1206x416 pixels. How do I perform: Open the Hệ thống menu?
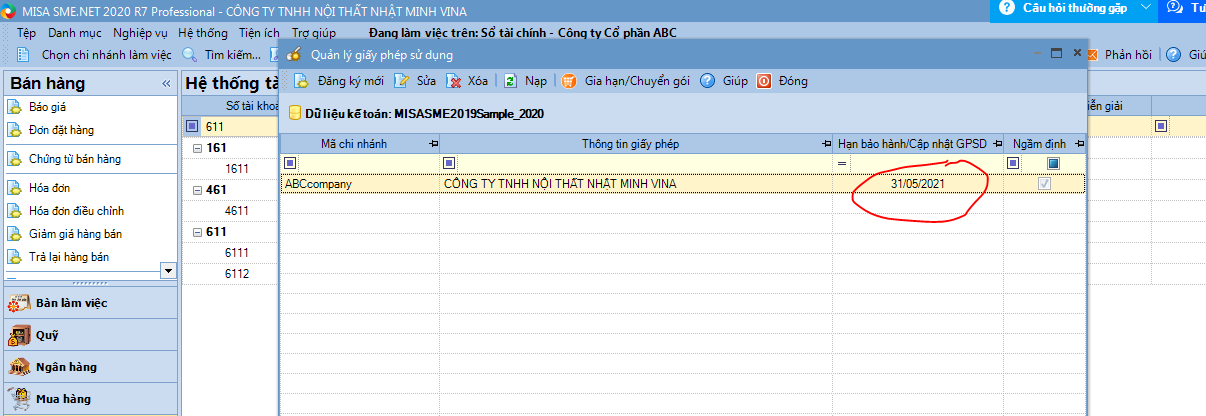(x=203, y=33)
